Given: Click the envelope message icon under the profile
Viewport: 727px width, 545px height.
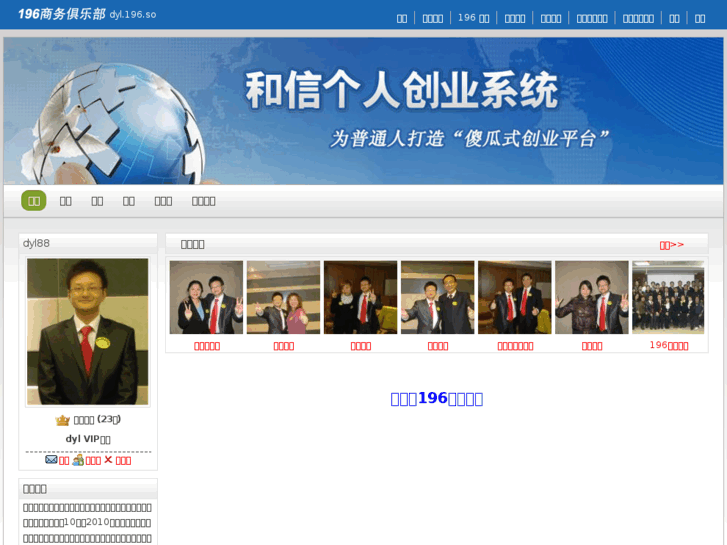Looking at the screenshot, I should click(x=51, y=460).
